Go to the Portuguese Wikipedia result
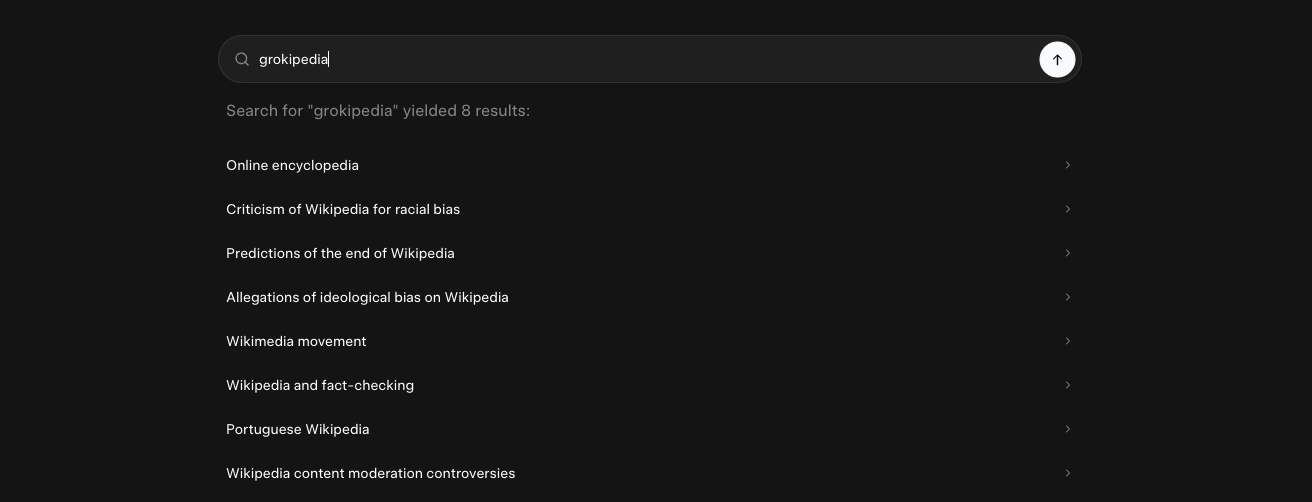This screenshot has height=502, width=1312. pos(298,429)
